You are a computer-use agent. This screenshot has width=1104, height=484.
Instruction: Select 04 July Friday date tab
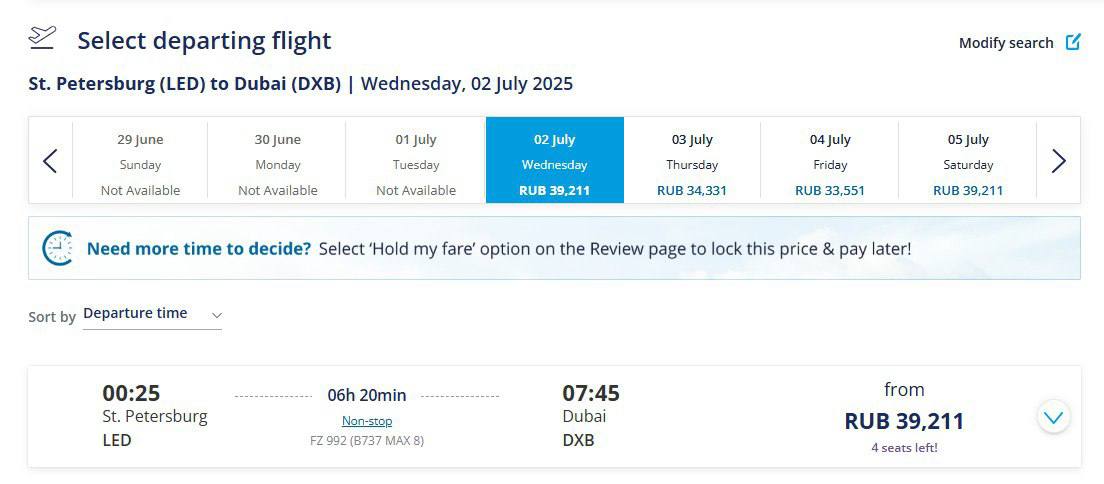point(829,161)
